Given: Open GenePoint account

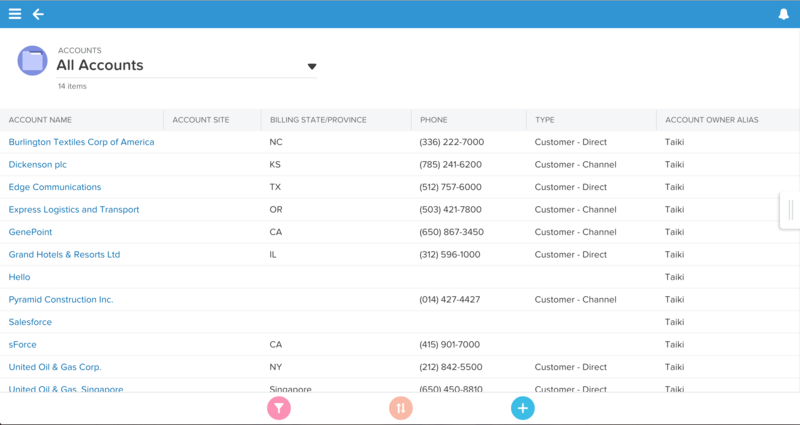Looking at the screenshot, I should click(31, 232).
